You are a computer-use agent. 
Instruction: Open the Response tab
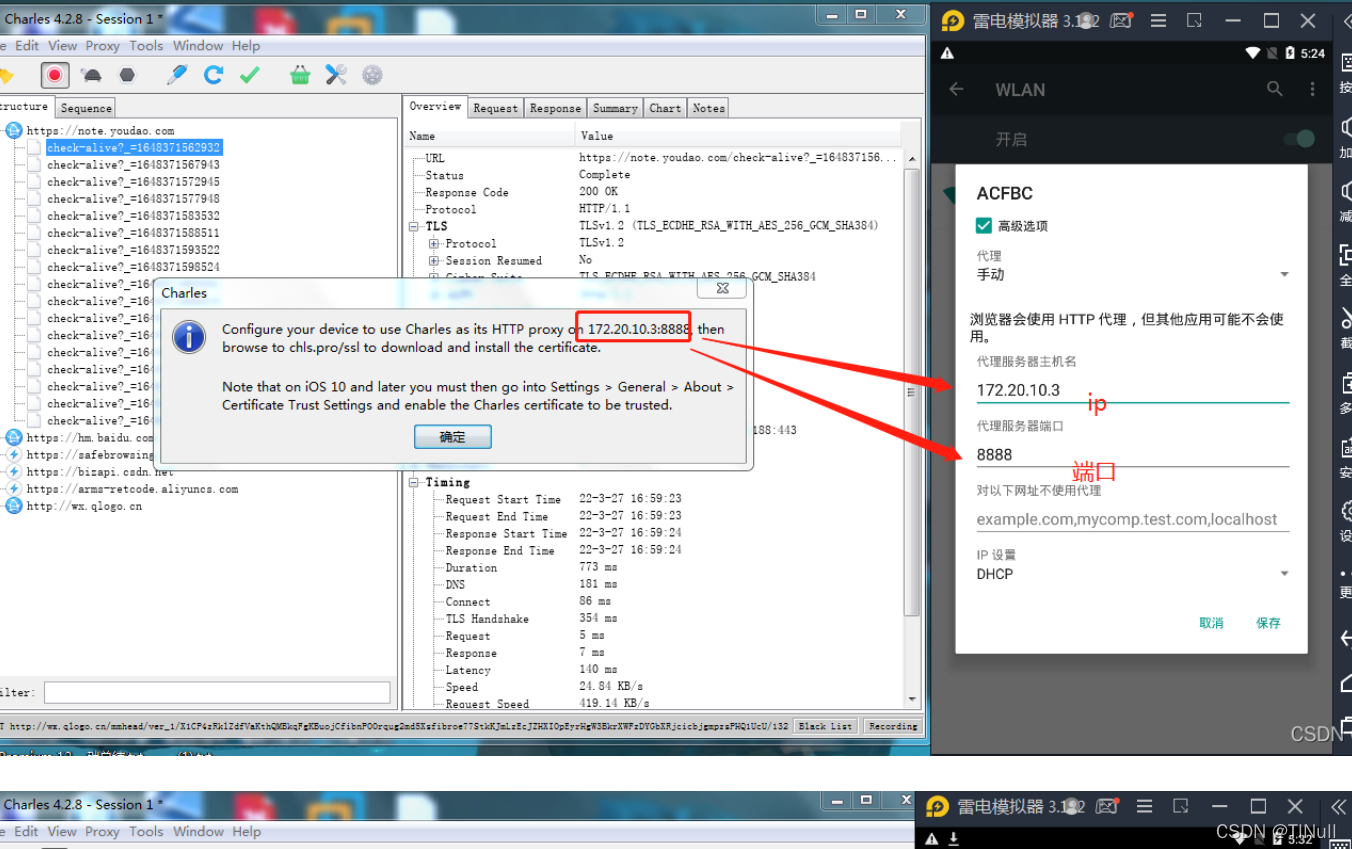555,108
